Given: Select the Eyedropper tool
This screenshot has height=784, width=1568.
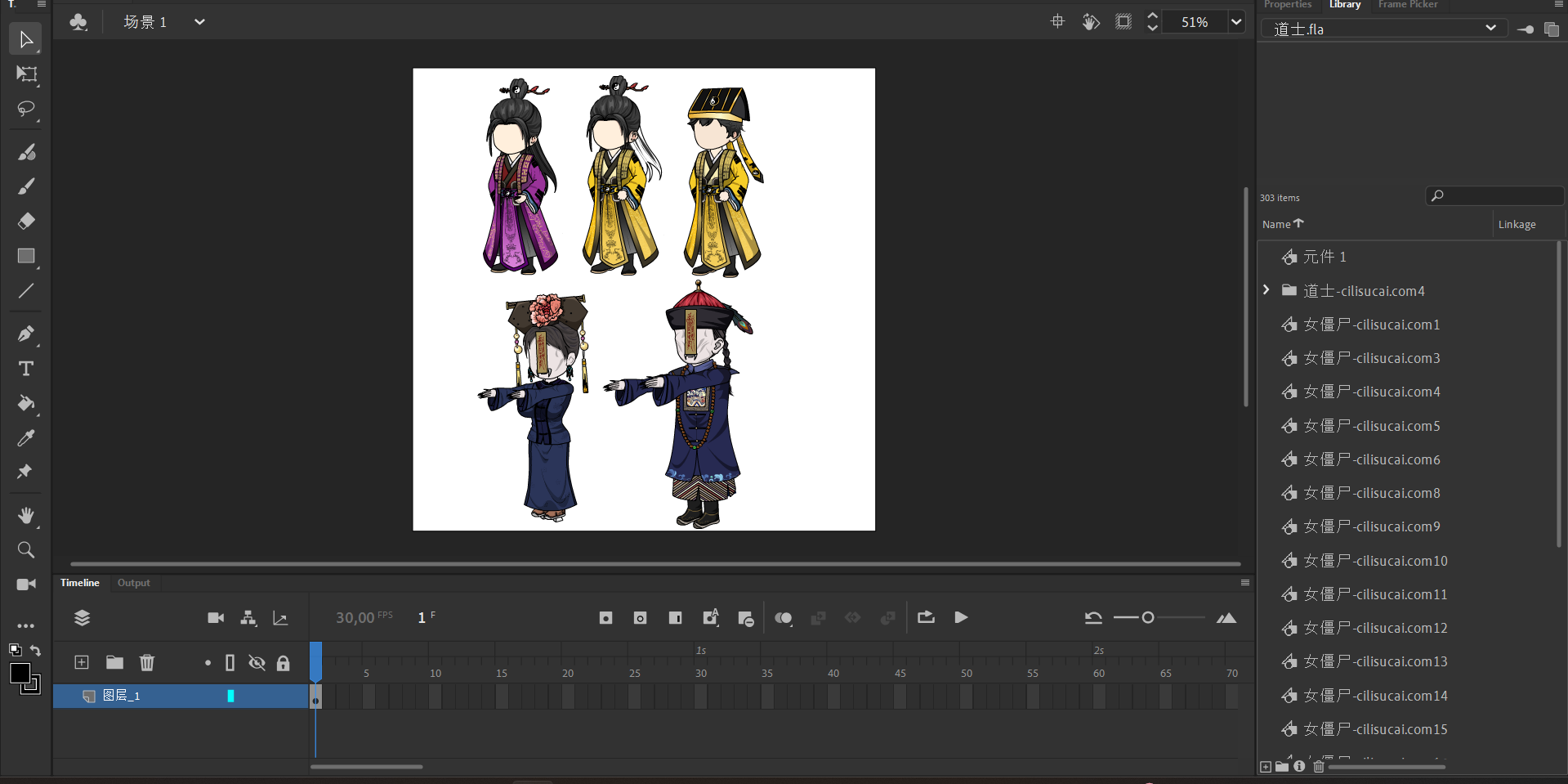Looking at the screenshot, I should coord(26,438).
